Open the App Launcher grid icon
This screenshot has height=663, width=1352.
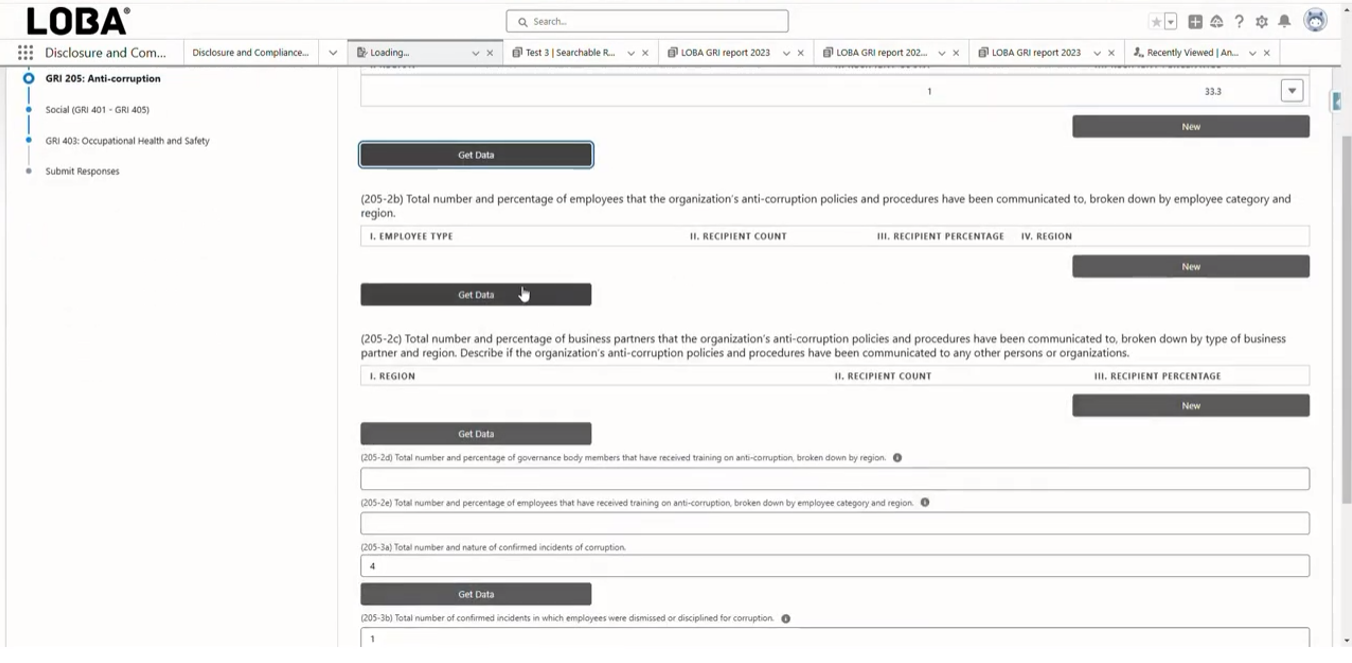[x=25, y=53]
